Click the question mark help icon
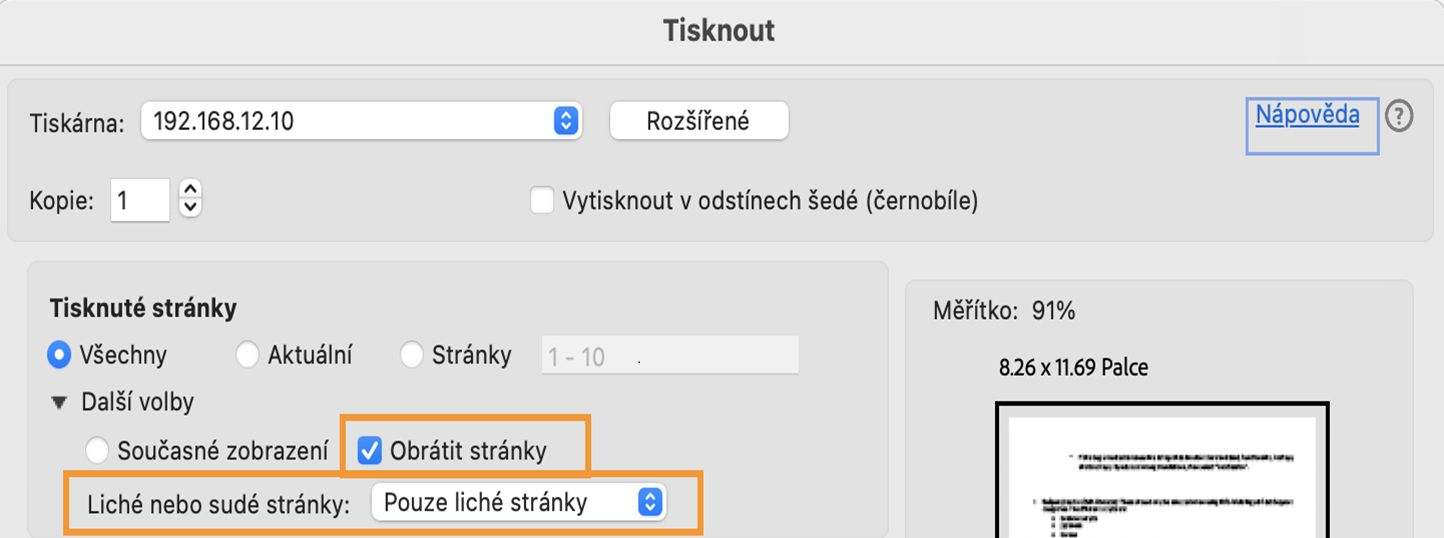Viewport: 1444px width, 538px height. click(x=1399, y=117)
